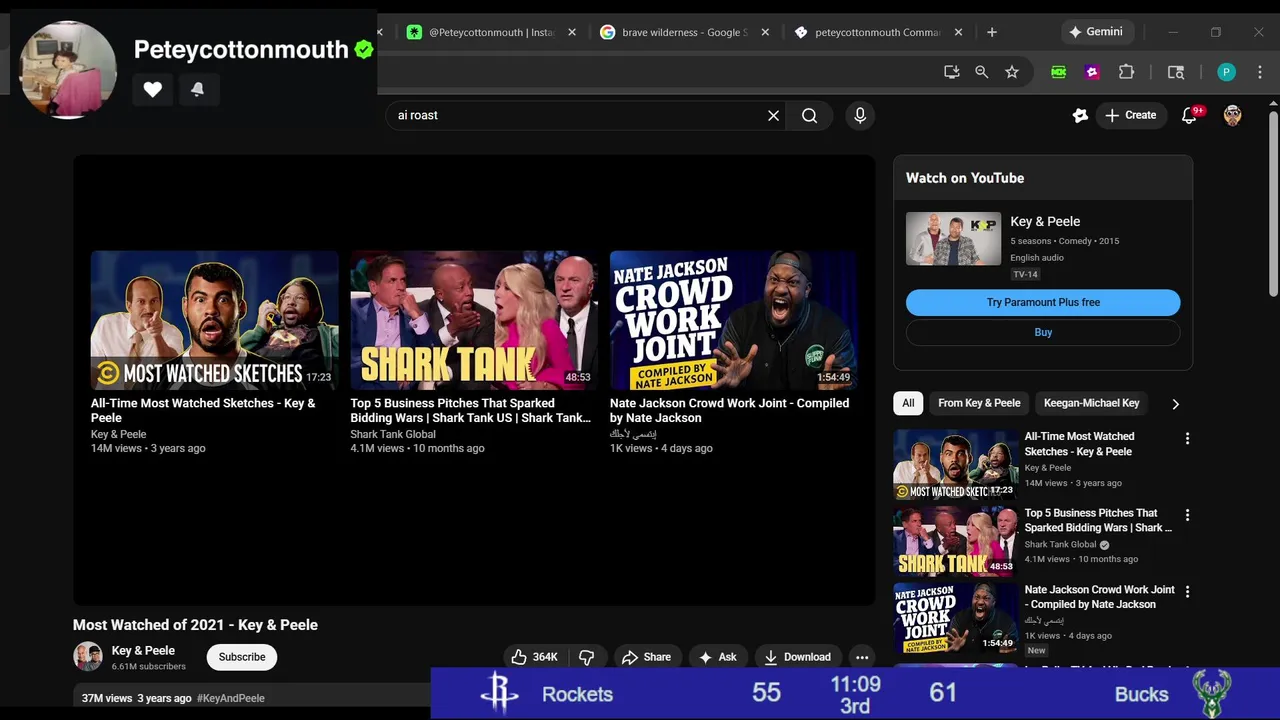Open the Shark Tank endscreen thumbnail
The width and height of the screenshot is (1280, 720).
point(474,320)
